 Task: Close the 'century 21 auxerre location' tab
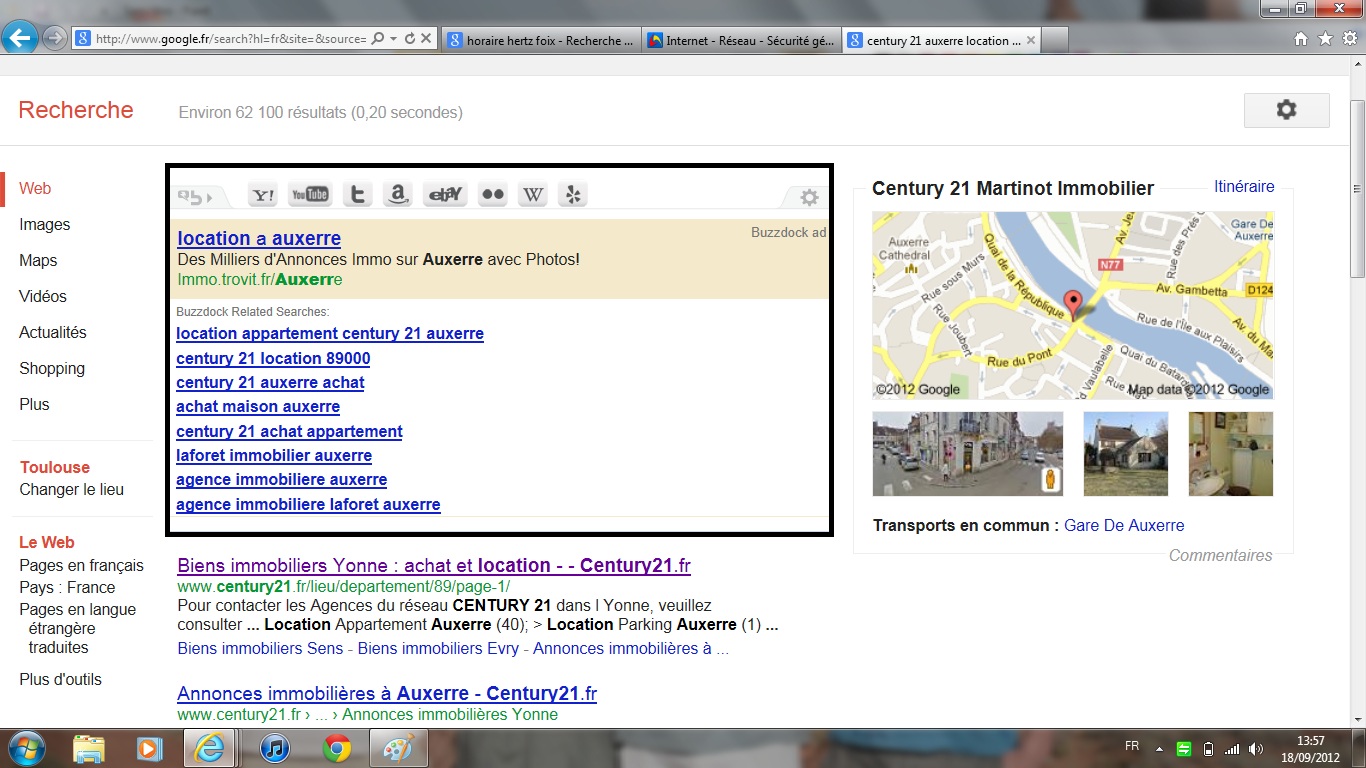tap(1031, 40)
